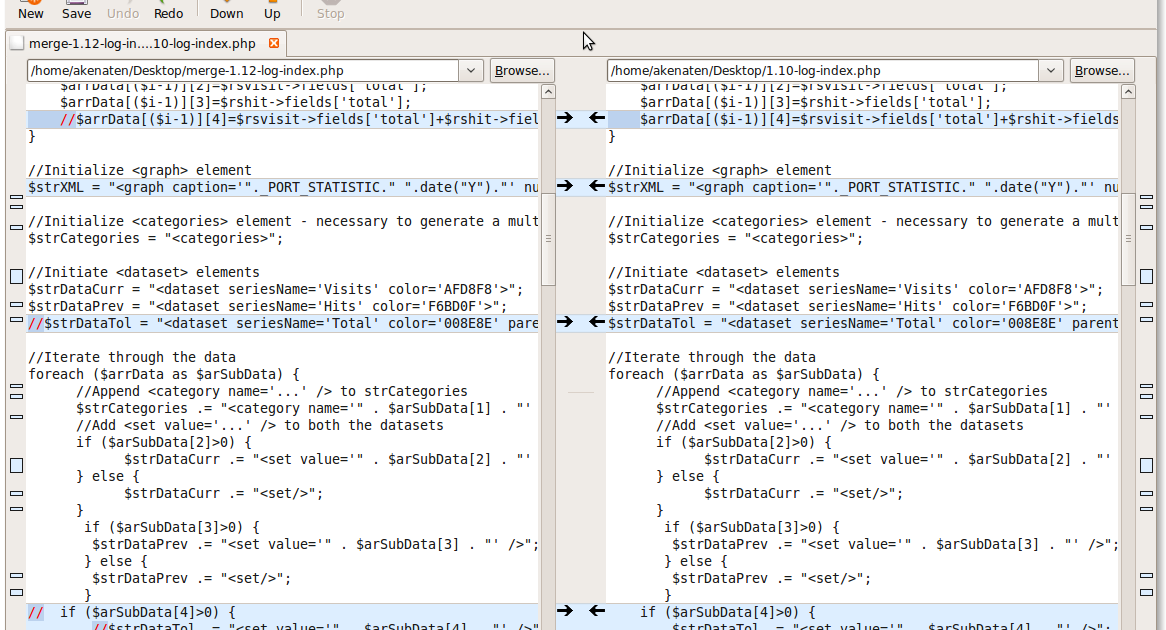The width and height of the screenshot is (1166, 630).
Task: Click left pane comment //Initialize <graph> element
Action: (140, 170)
